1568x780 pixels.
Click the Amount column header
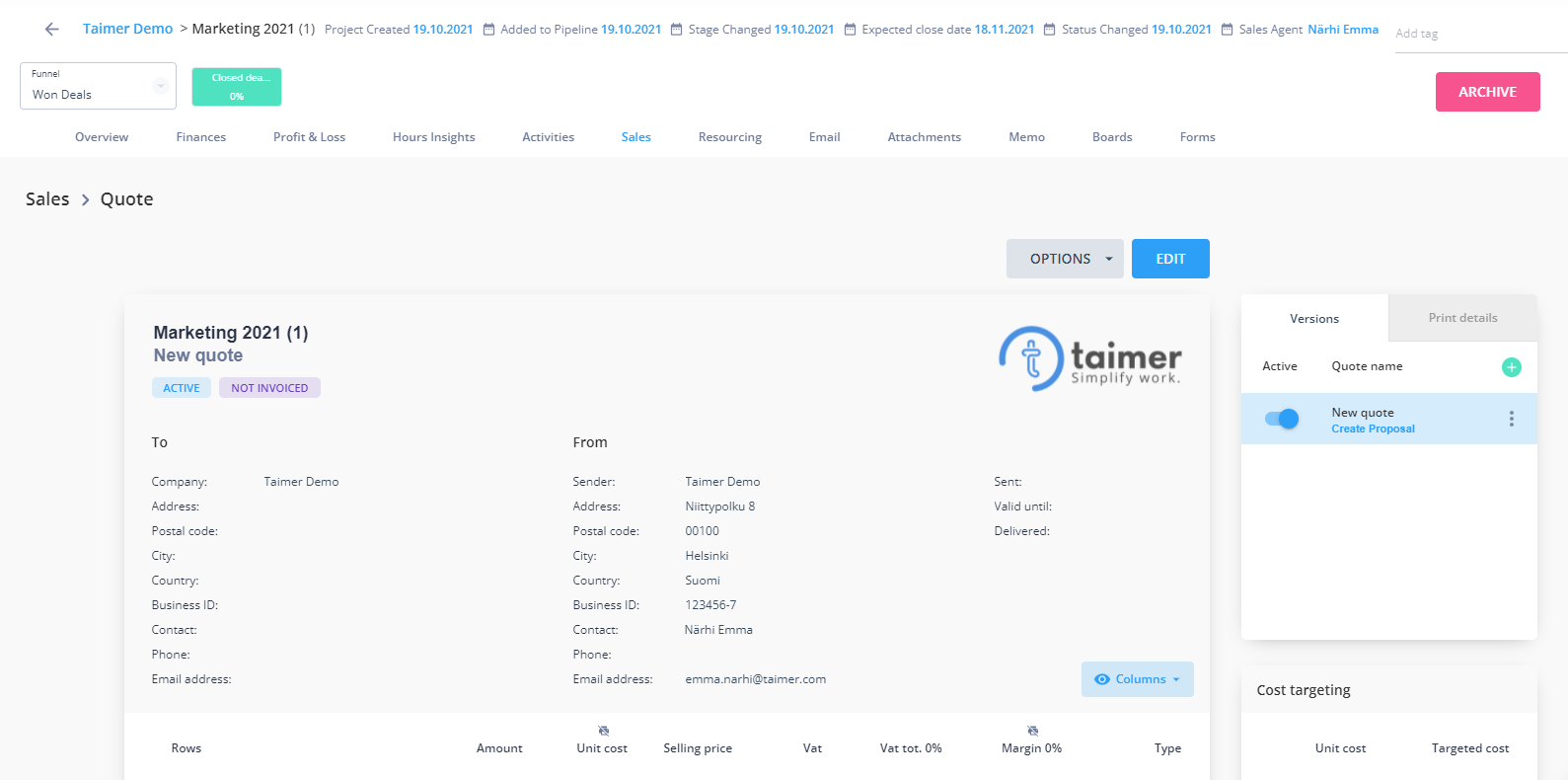point(499,748)
